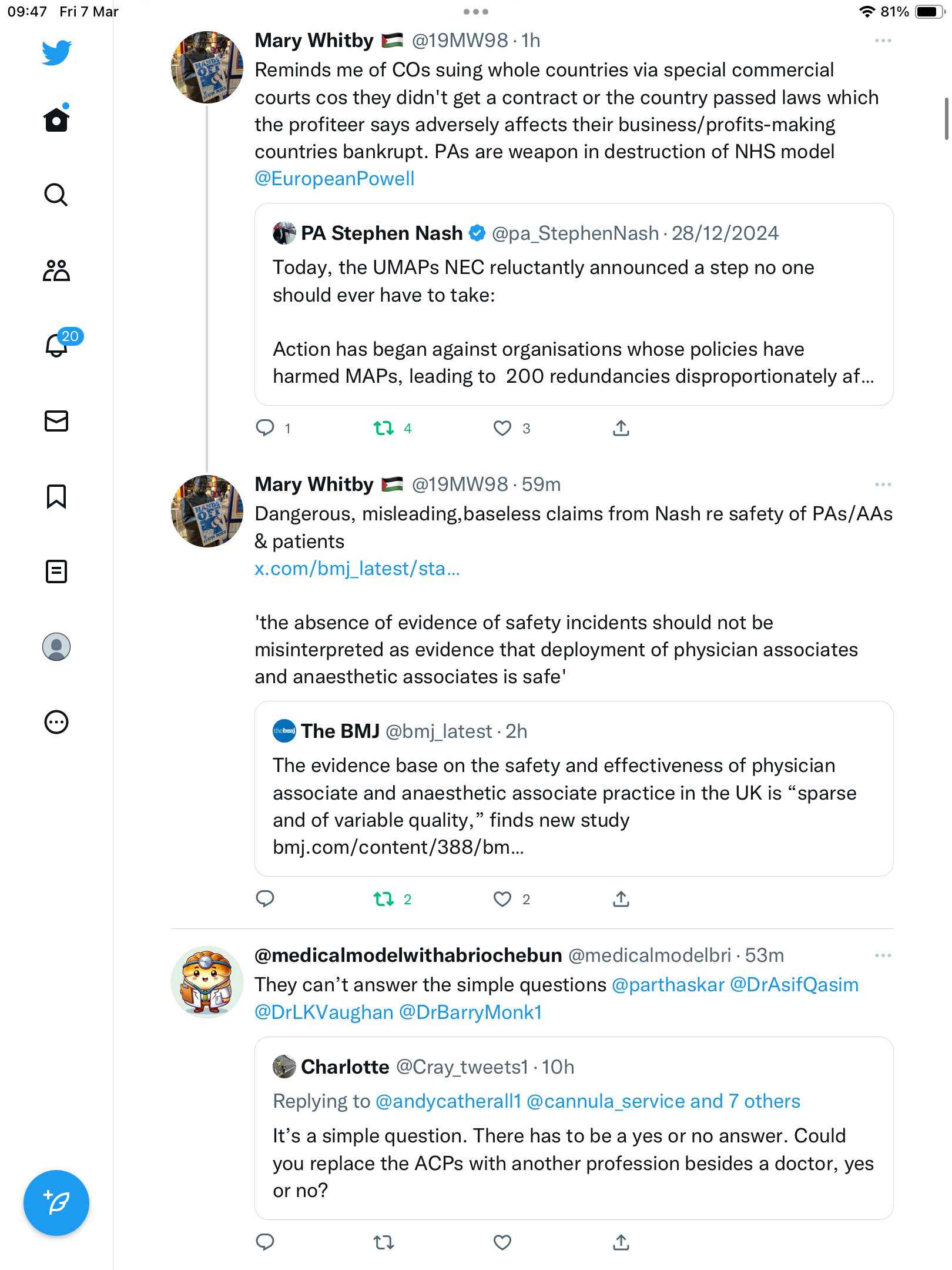Viewport: 952px width, 1270px height.
Task: Open the Home timeline icon
Action: 56,119
